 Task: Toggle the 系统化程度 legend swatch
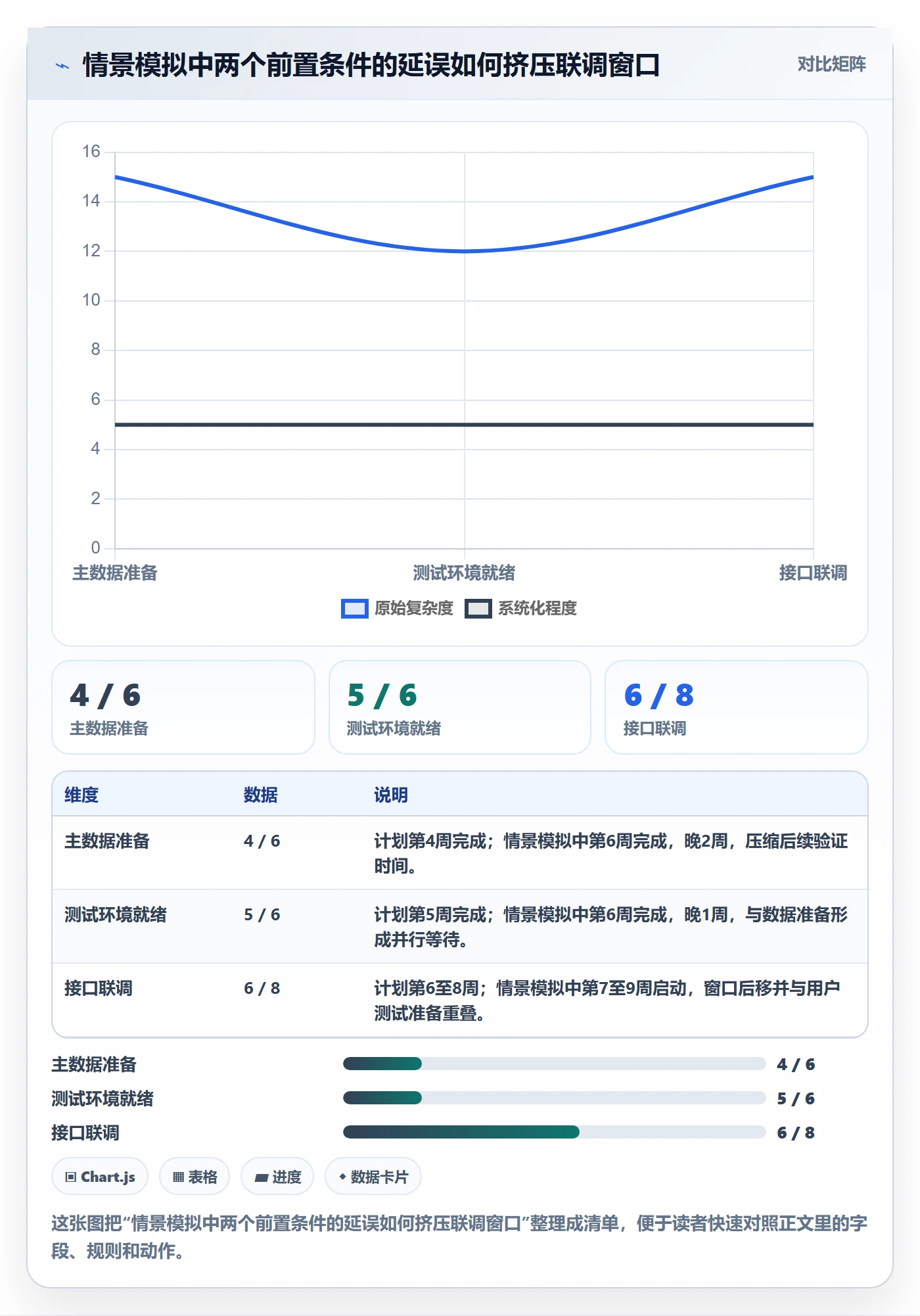[478, 609]
